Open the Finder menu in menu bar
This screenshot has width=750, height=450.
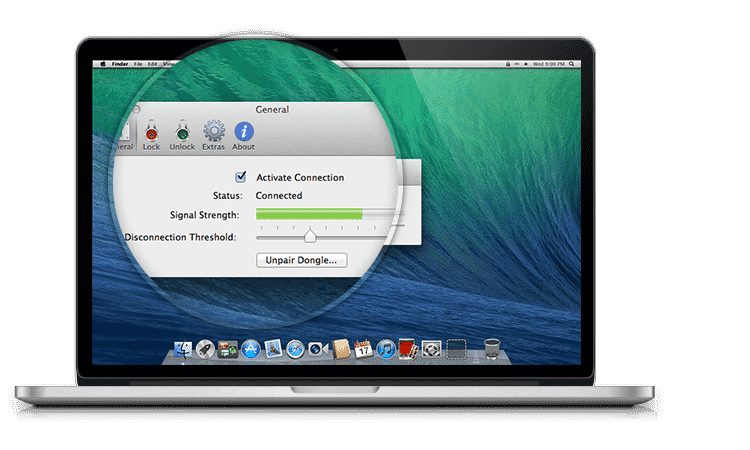click(x=121, y=63)
